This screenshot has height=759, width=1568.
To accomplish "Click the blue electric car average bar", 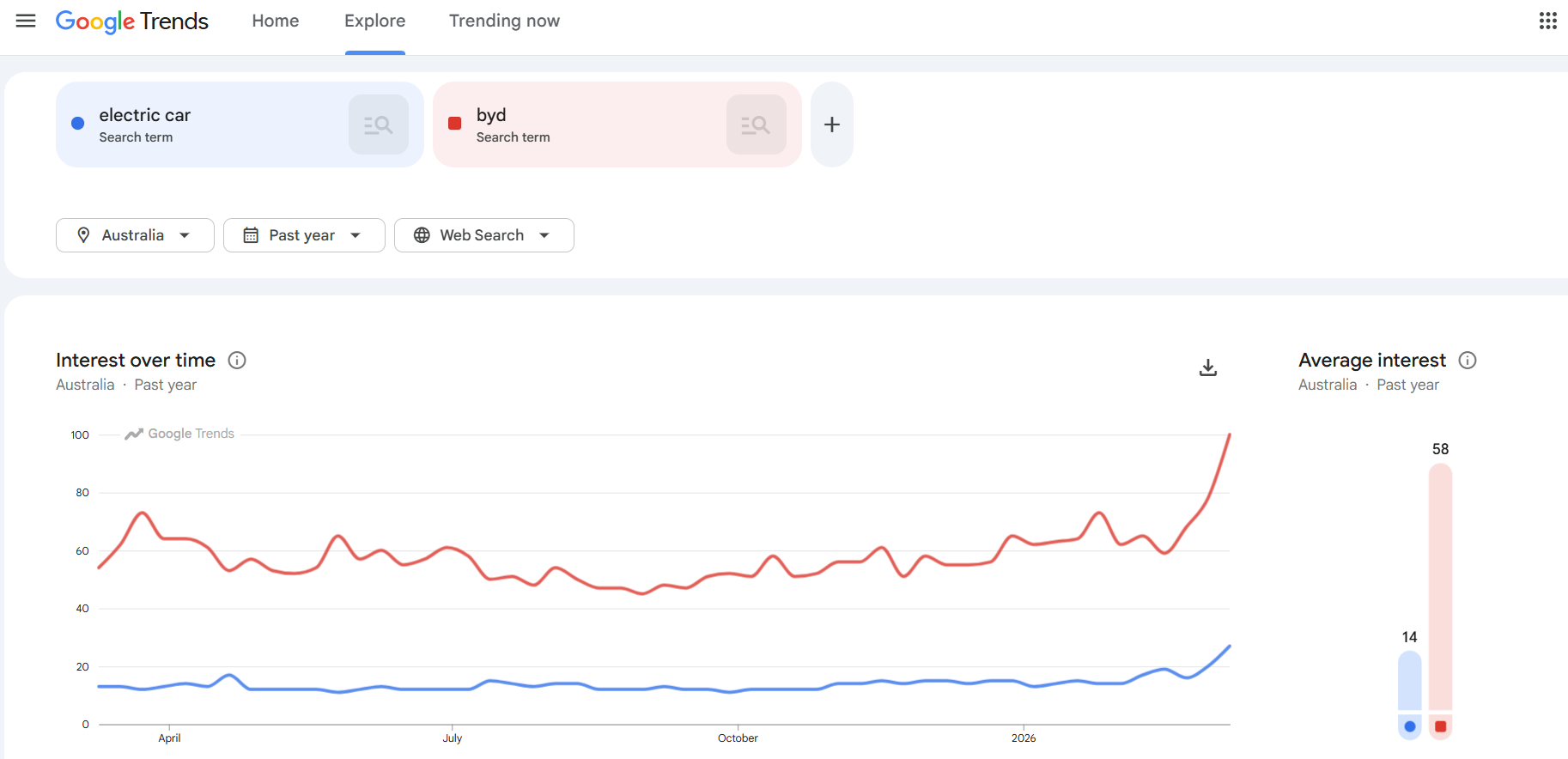I will [1409, 682].
